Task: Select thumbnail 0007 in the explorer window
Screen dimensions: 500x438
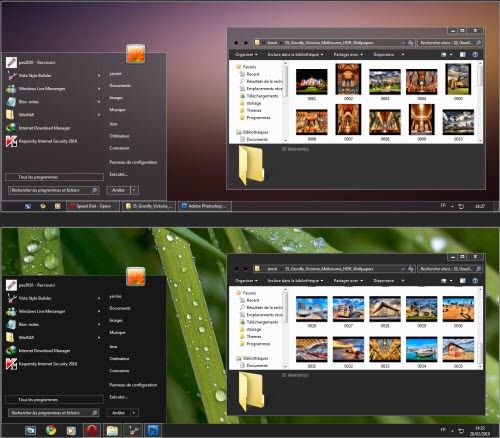Action: coord(348,119)
